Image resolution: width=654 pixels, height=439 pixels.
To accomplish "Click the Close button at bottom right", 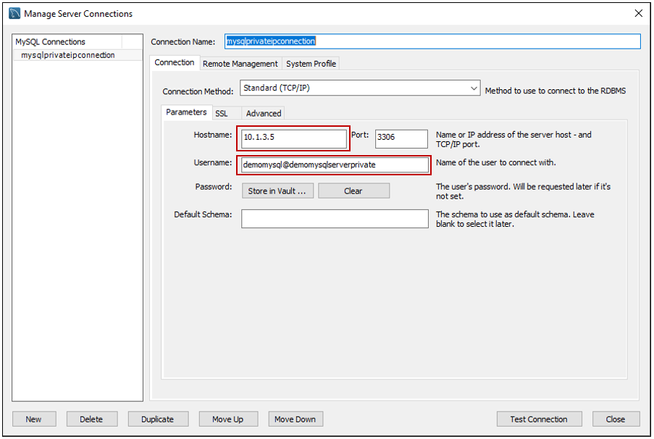I will tap(616, 419).
